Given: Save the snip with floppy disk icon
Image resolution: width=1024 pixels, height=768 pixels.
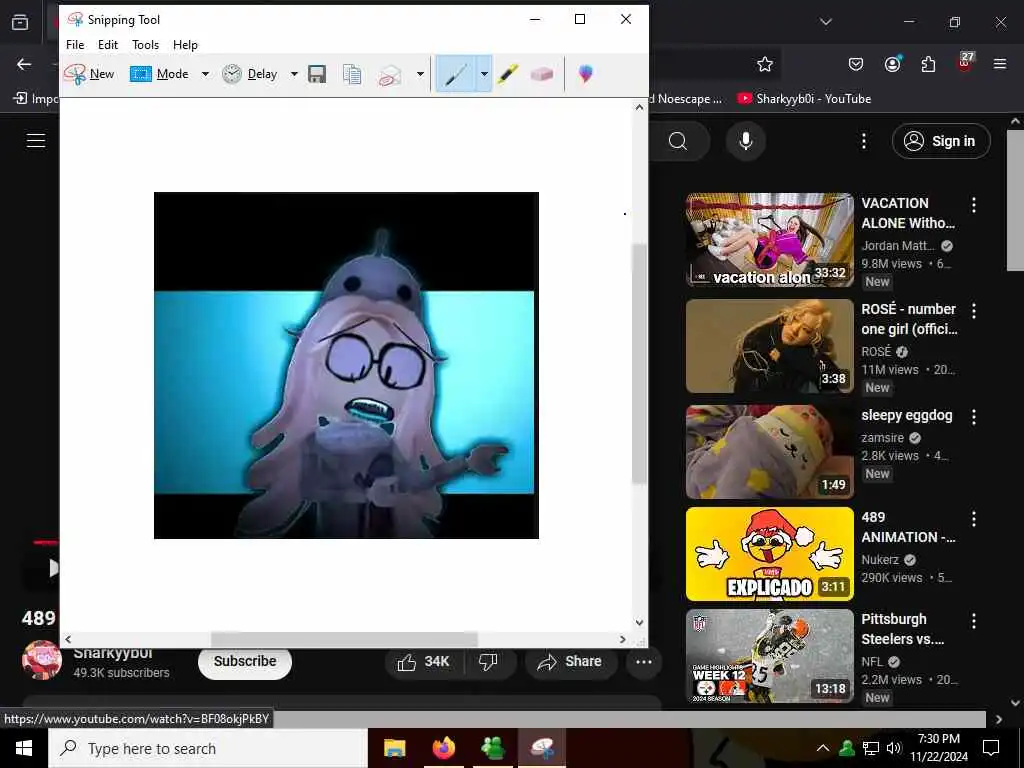Looking at the screenshot, I should click(x=317, y=74).
